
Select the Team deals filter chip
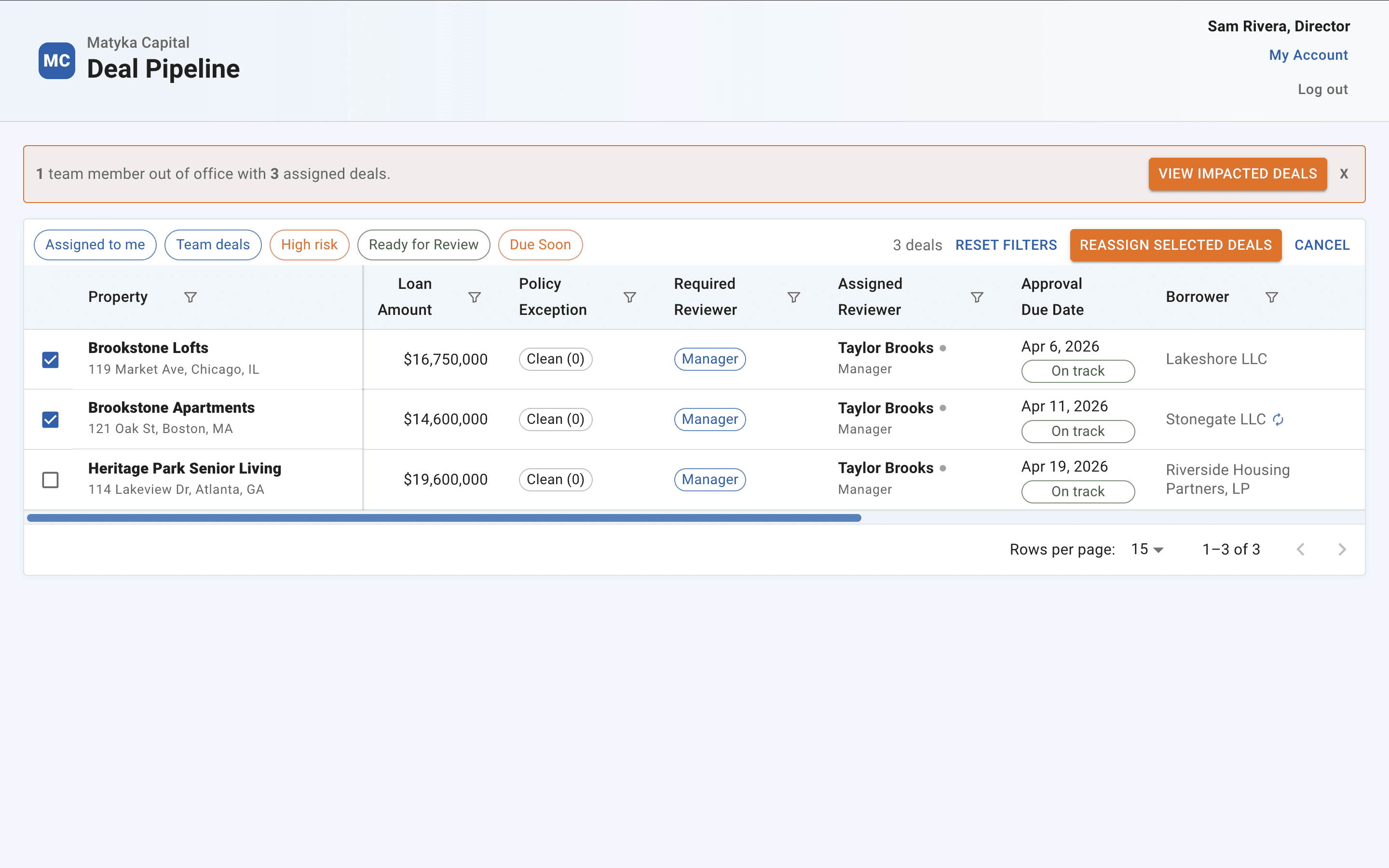pos(212,244)
